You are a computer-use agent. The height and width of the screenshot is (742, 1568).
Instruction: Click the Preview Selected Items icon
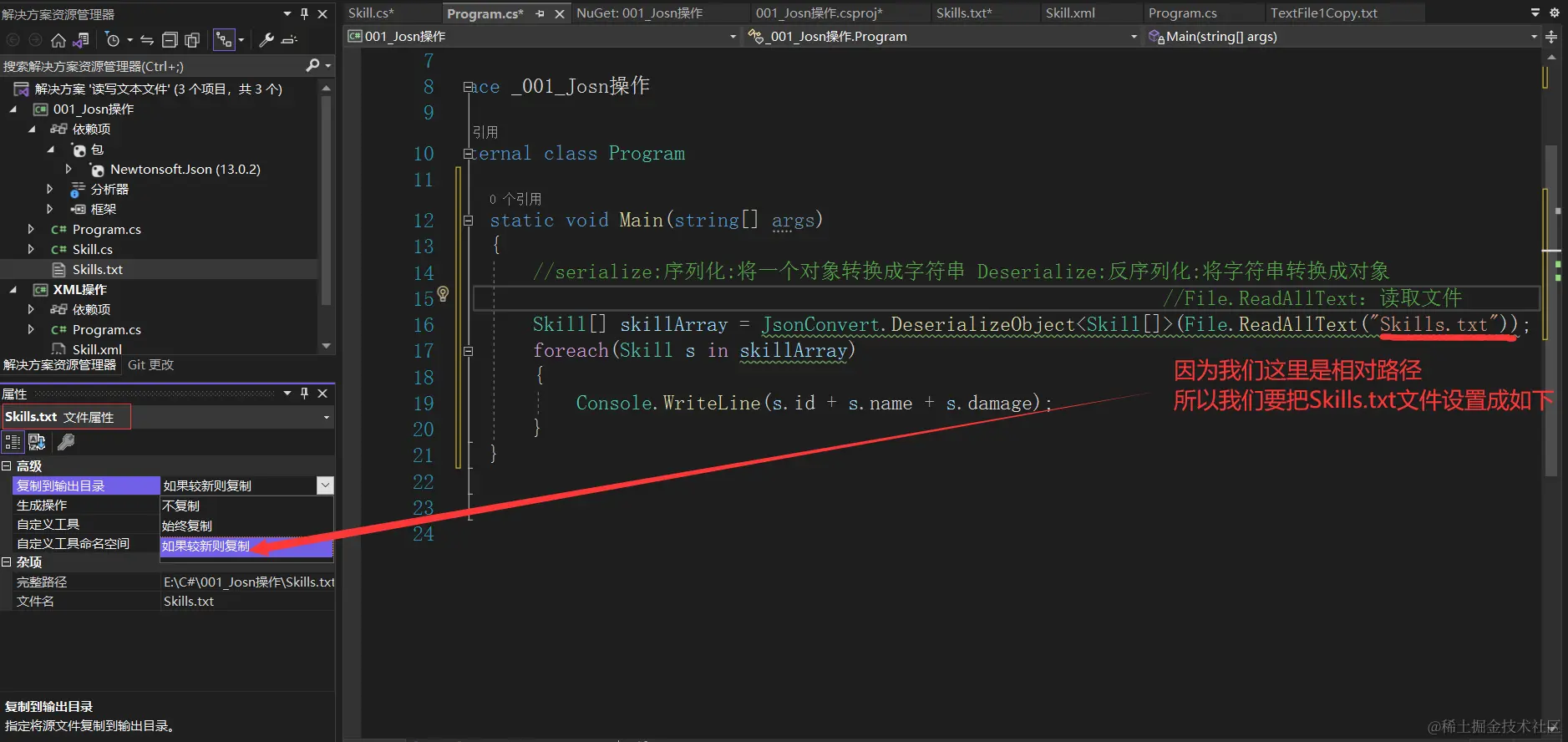289,39
